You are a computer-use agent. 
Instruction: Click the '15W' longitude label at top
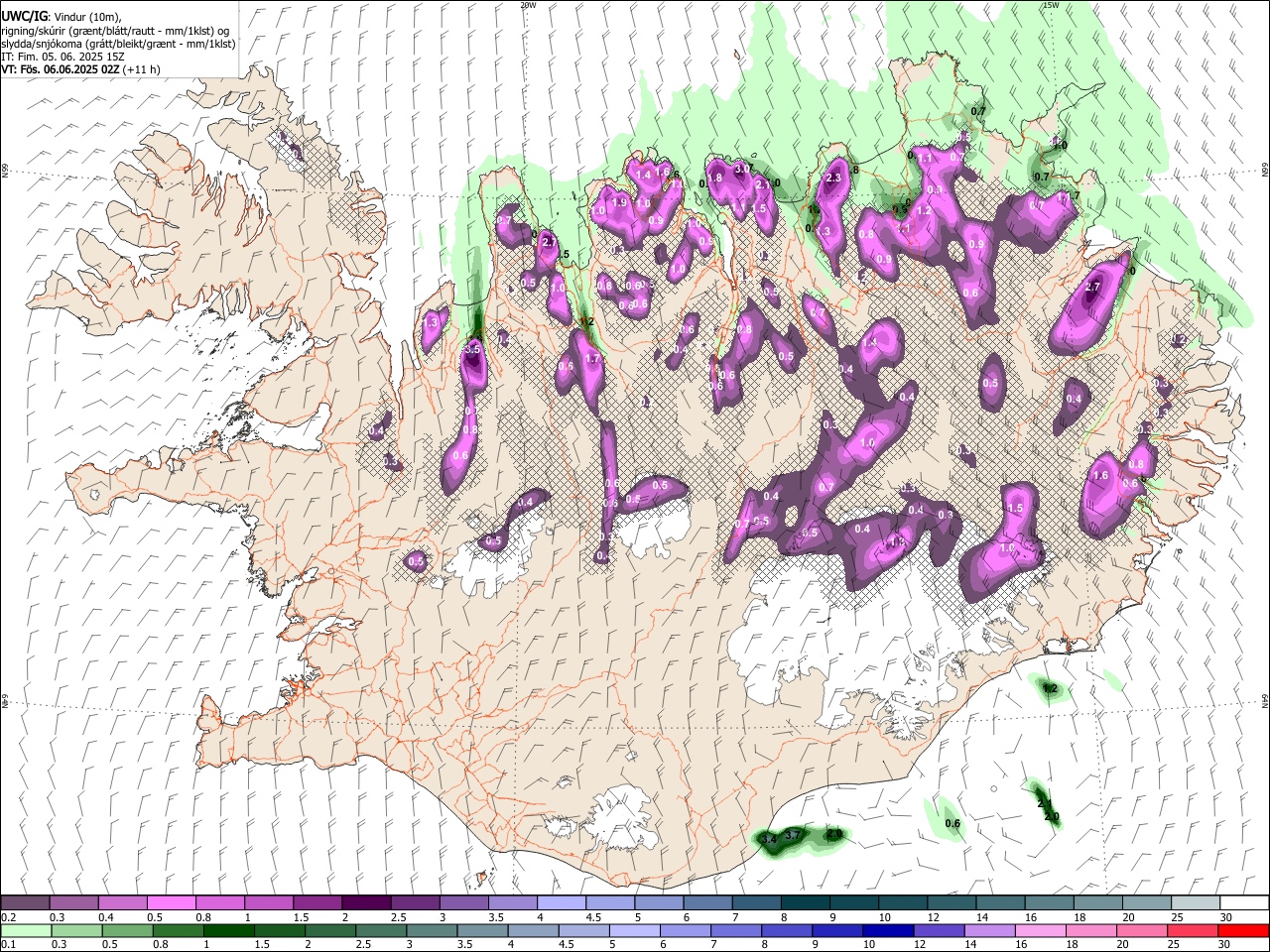click(1051, 5)
